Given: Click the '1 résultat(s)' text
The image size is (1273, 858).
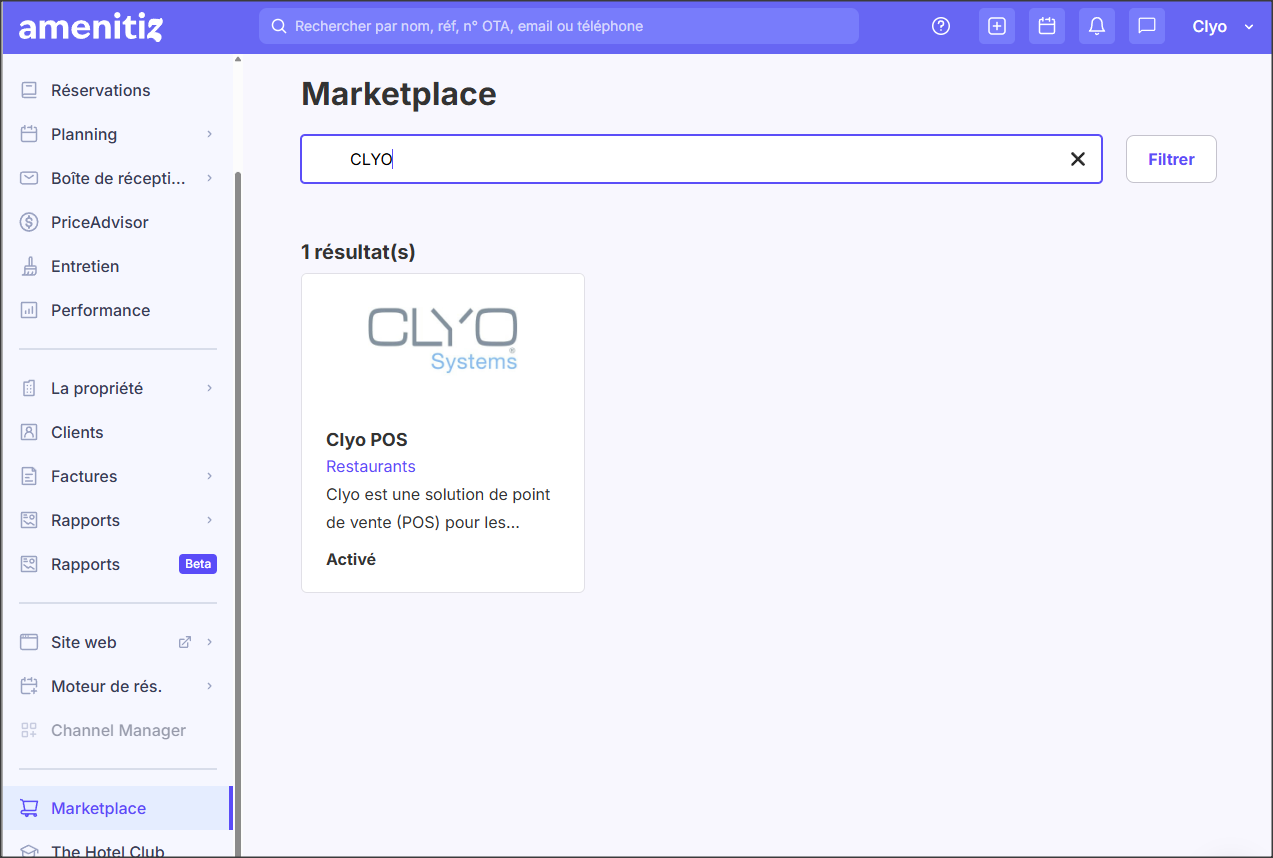Looking at the screenshot, I should (x=358, y=252).
